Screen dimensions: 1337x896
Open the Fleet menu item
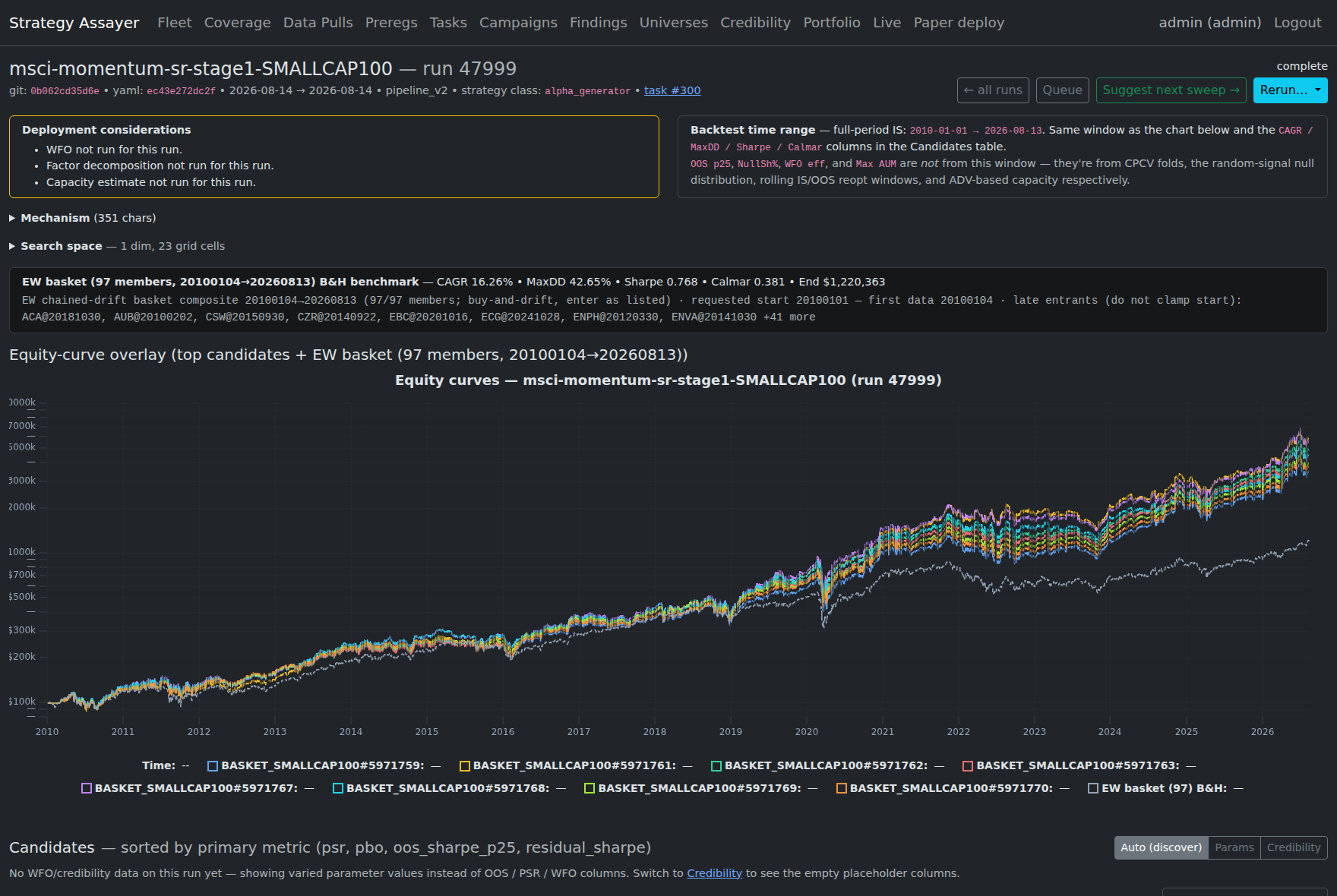coord(175,23)
